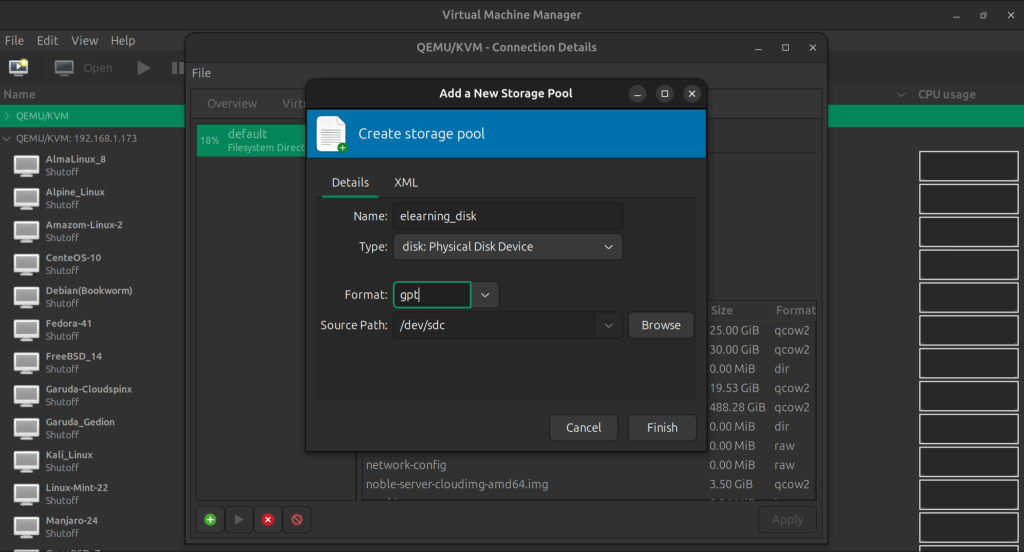Screen dimensions: 1024x552
Task: Open the Format dropdown arrow
Action: (x=485, y=295)
